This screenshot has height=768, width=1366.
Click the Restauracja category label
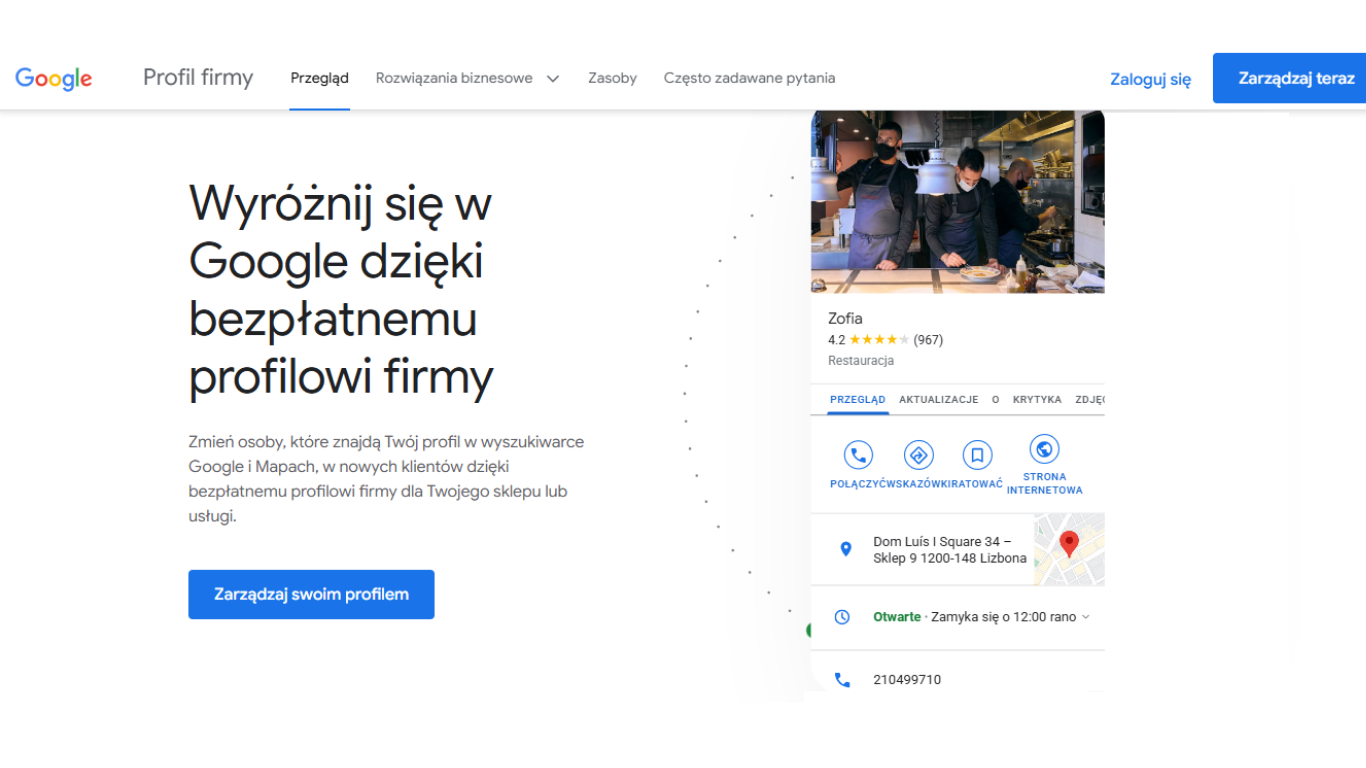tap(861, 361)
